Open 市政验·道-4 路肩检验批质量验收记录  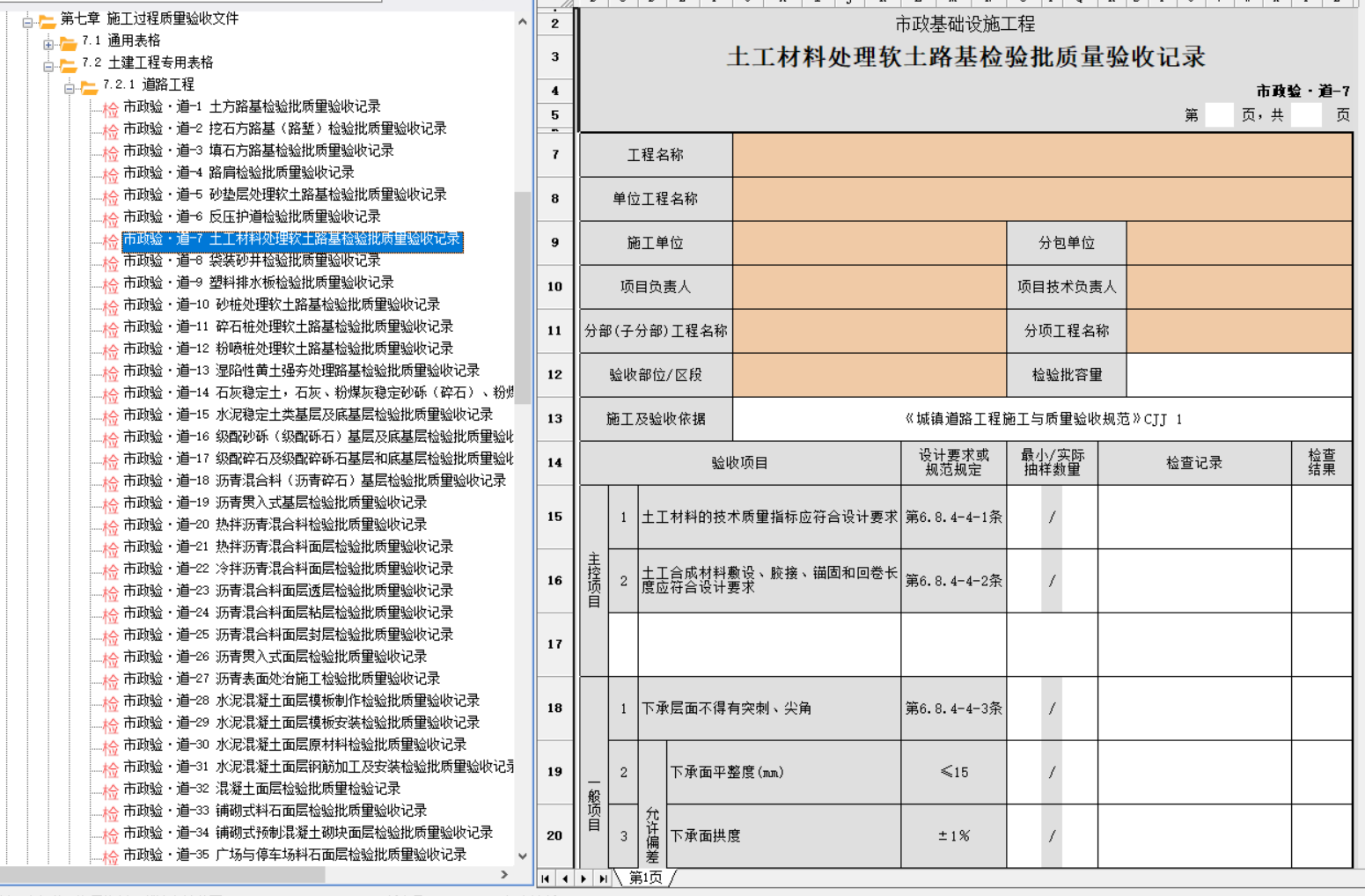coord(239,173)
